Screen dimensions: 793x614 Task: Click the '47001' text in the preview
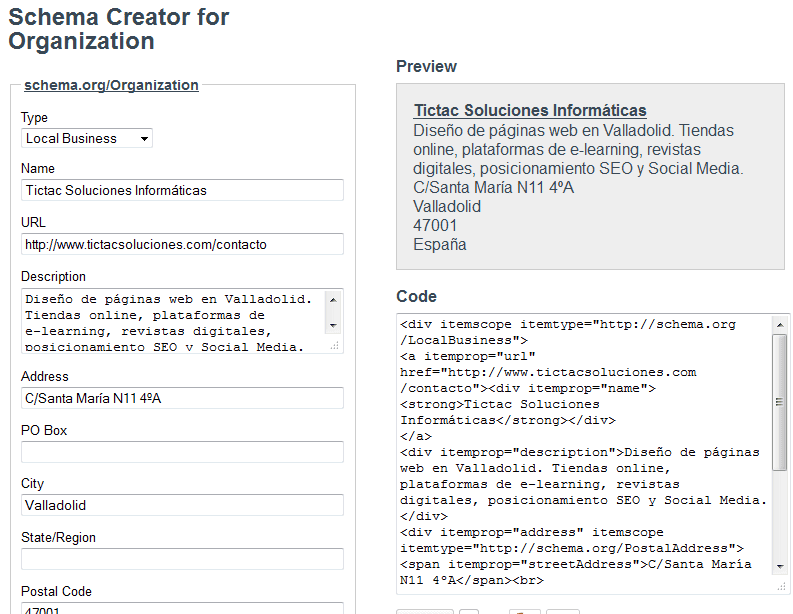[x=435, y=226]
